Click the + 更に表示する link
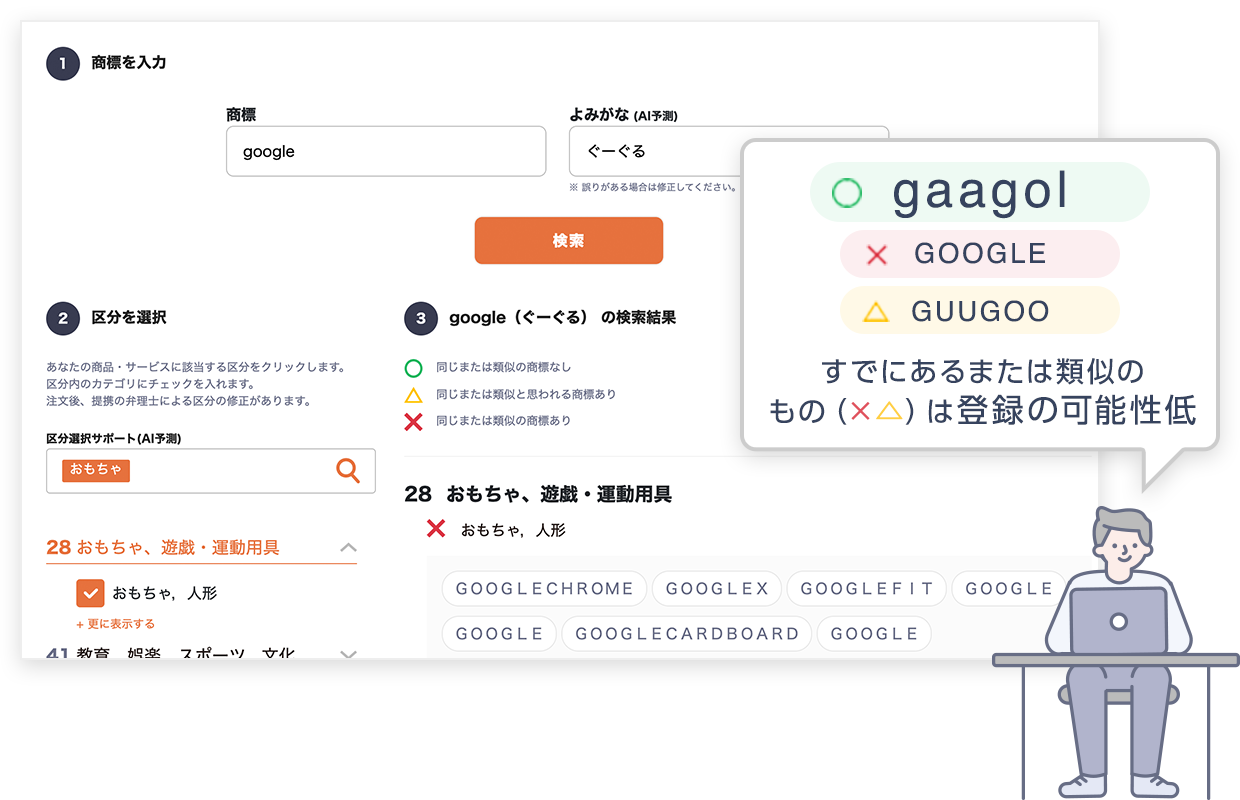The width and height of the screenshot is (1240, 800). (x=115, y=624)
